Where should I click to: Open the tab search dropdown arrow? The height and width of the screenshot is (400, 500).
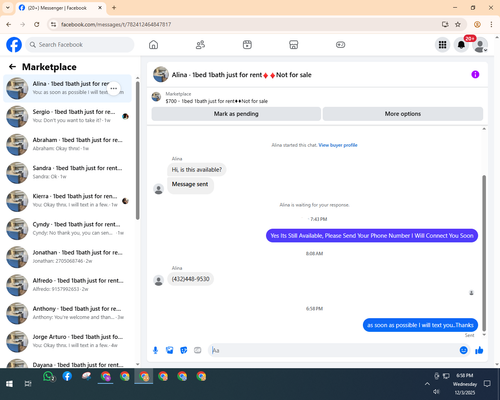pyautogui.click(x=8, y=8)
